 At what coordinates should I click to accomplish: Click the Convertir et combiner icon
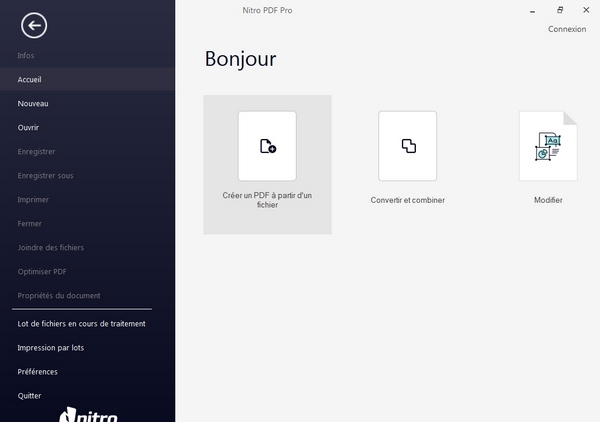click(407, 146)
